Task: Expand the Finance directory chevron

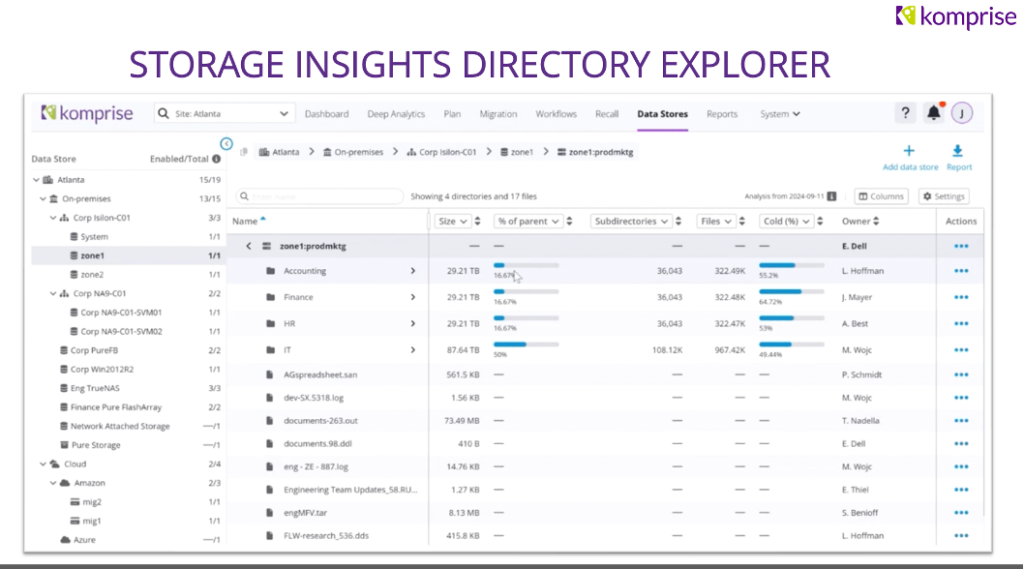Action: (x=413, y=297)
